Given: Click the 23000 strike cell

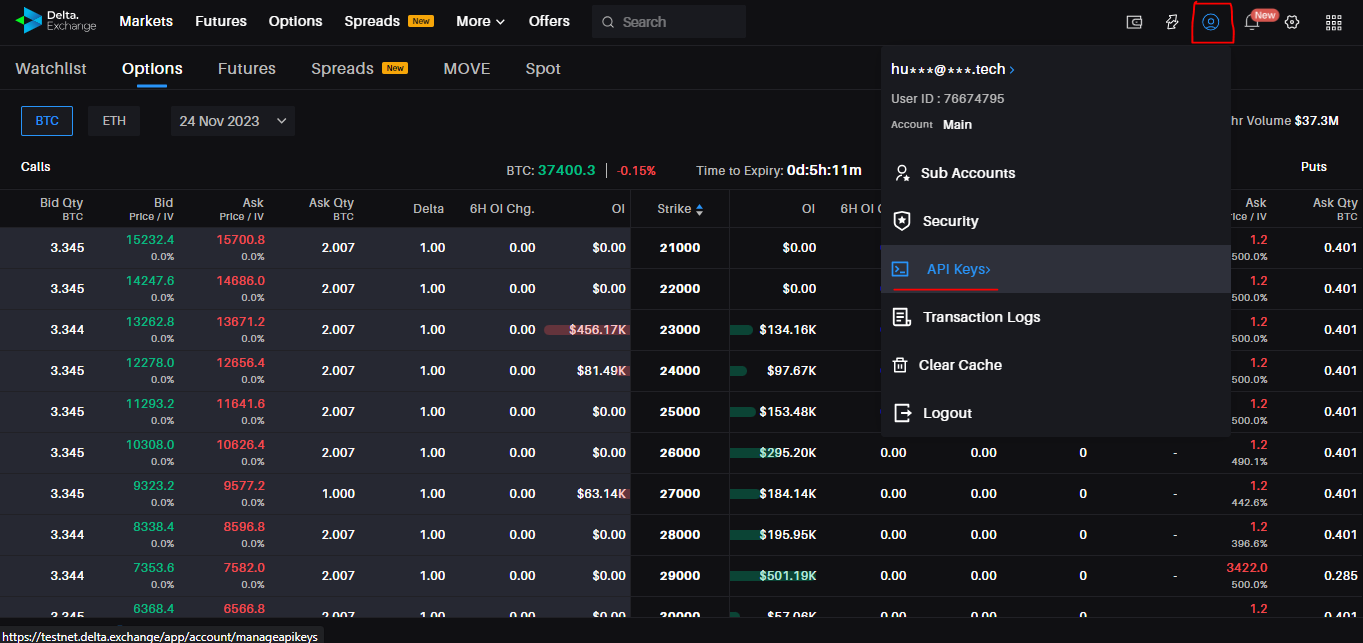Looking at the screenshot, I should coord(680,330).
